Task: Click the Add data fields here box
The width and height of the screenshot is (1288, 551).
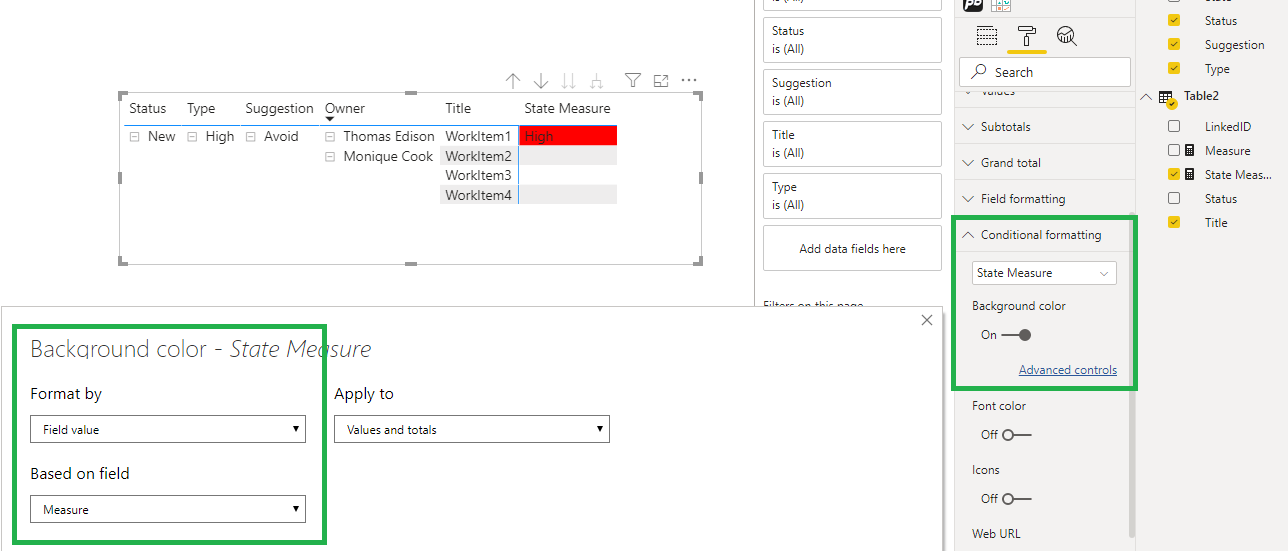Action: pyautogui.click(x=852, y=249)
